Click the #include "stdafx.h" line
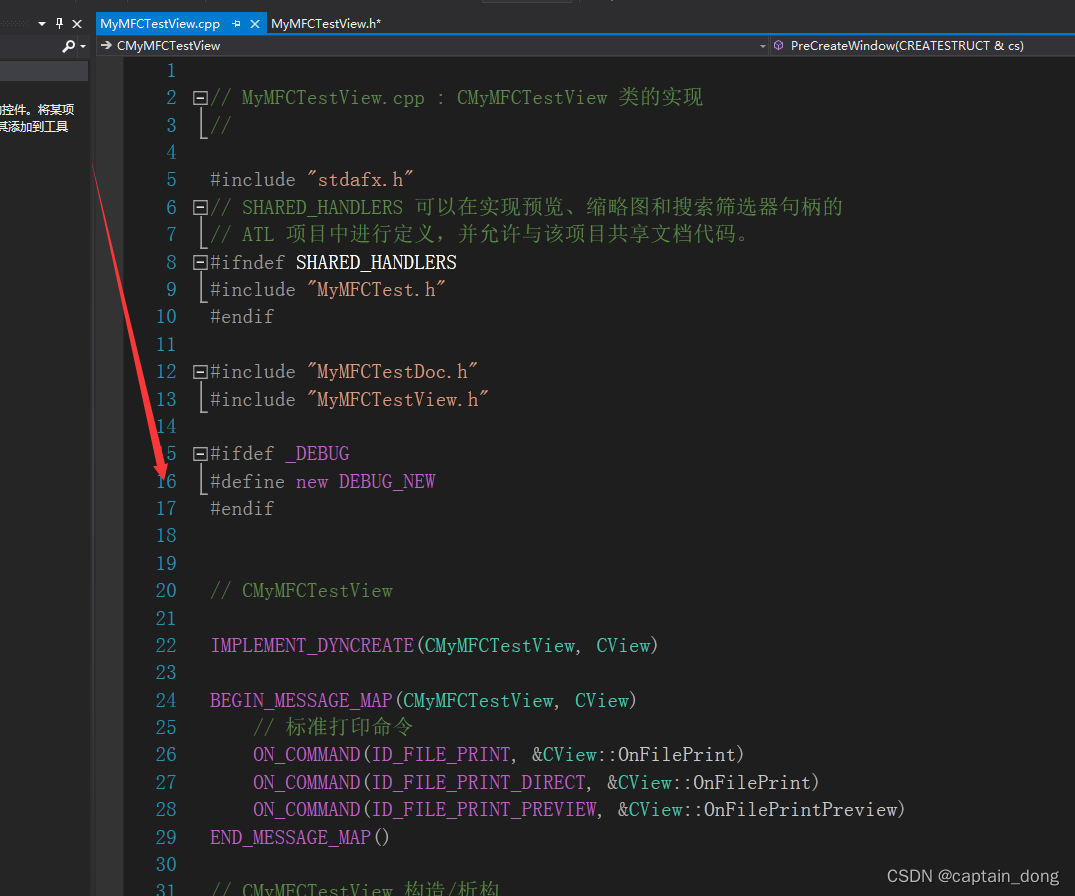 [x=312, y=180]
